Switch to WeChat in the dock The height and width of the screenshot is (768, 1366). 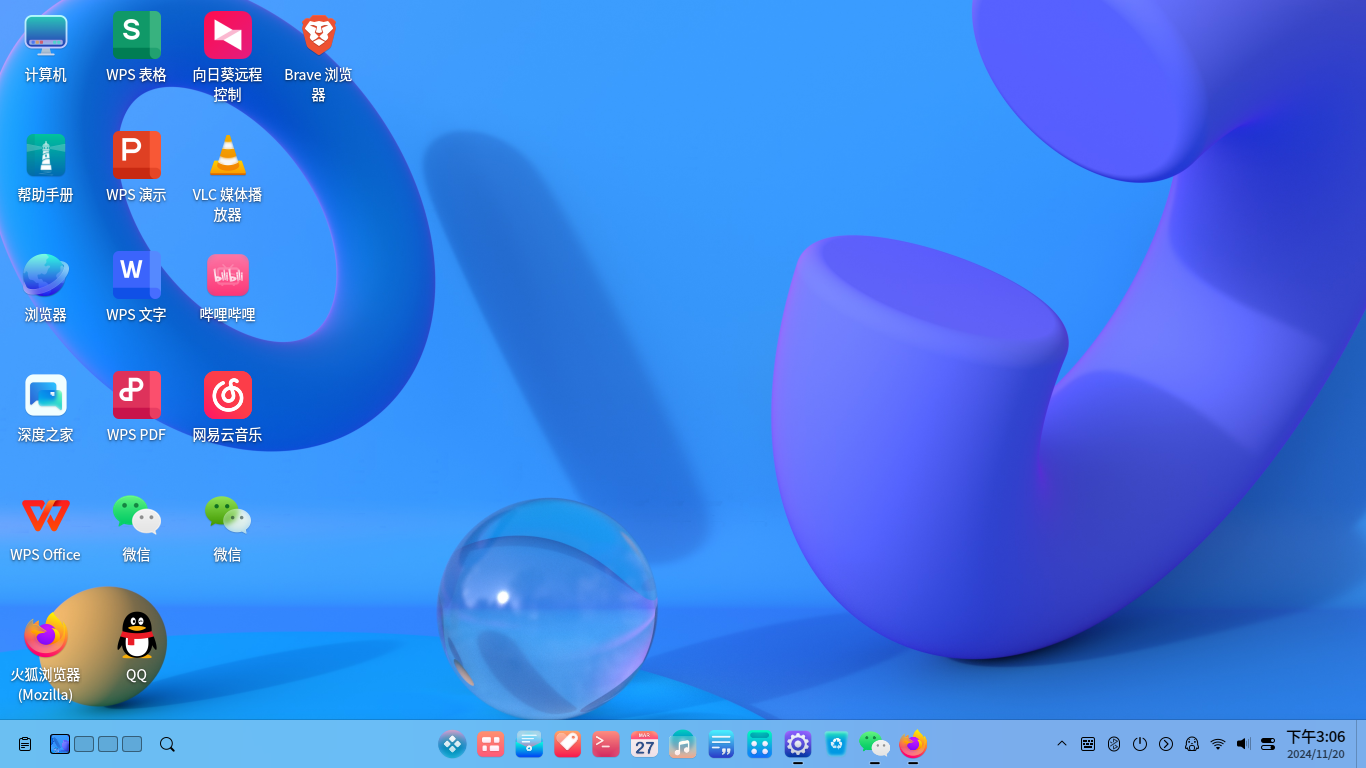875,744
